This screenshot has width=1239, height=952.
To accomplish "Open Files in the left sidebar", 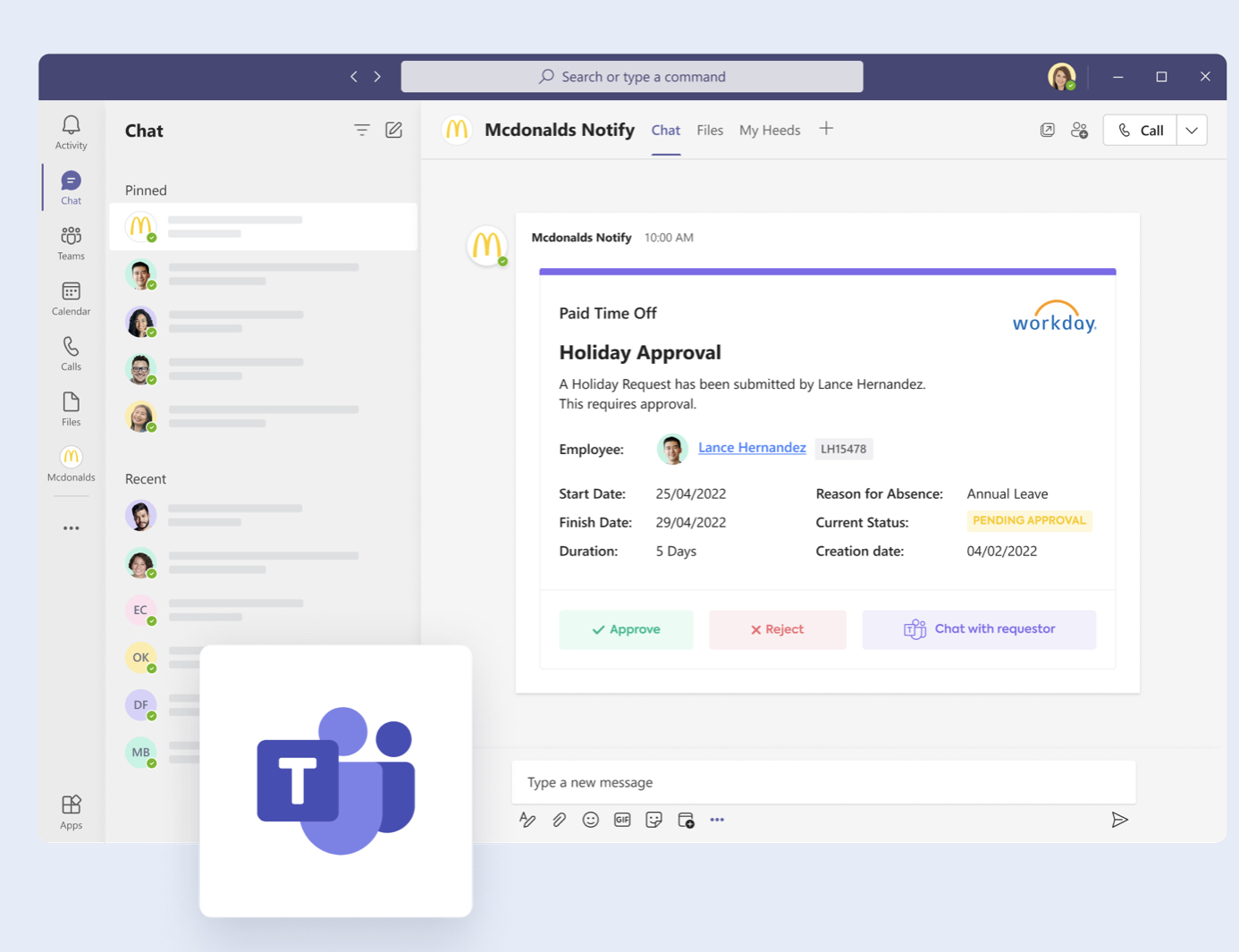I will pos(71,409).
